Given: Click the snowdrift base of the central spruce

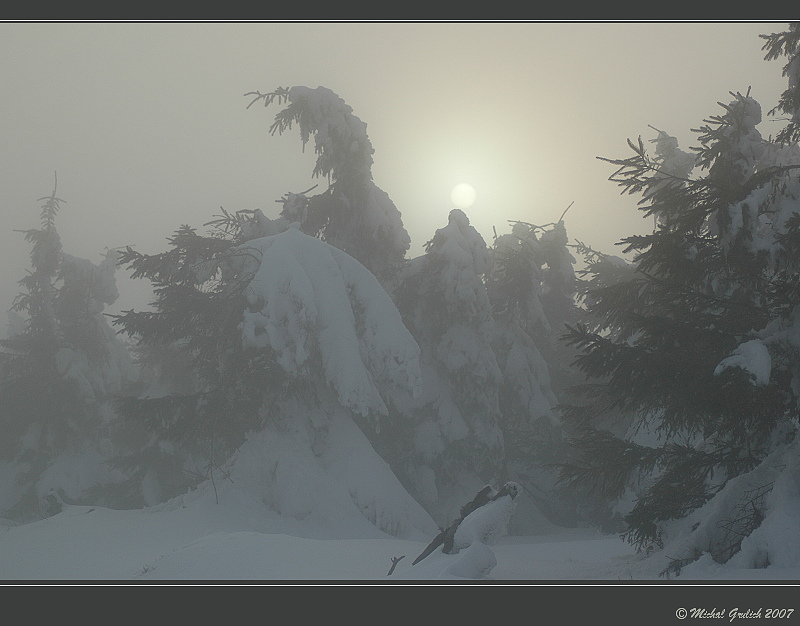Looking at the screenshot, I should pos(320,480).
